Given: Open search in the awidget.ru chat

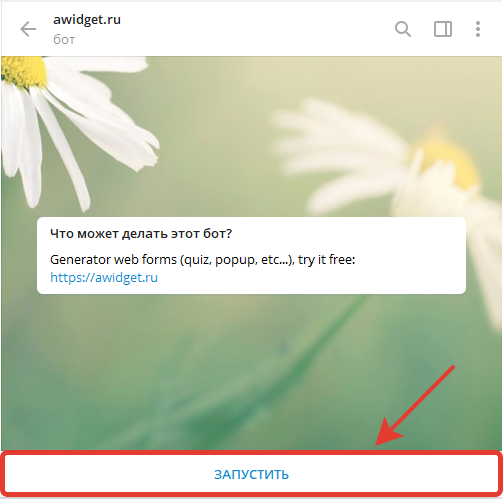Looking at the screenshot, I should click(x=403, y=29).
